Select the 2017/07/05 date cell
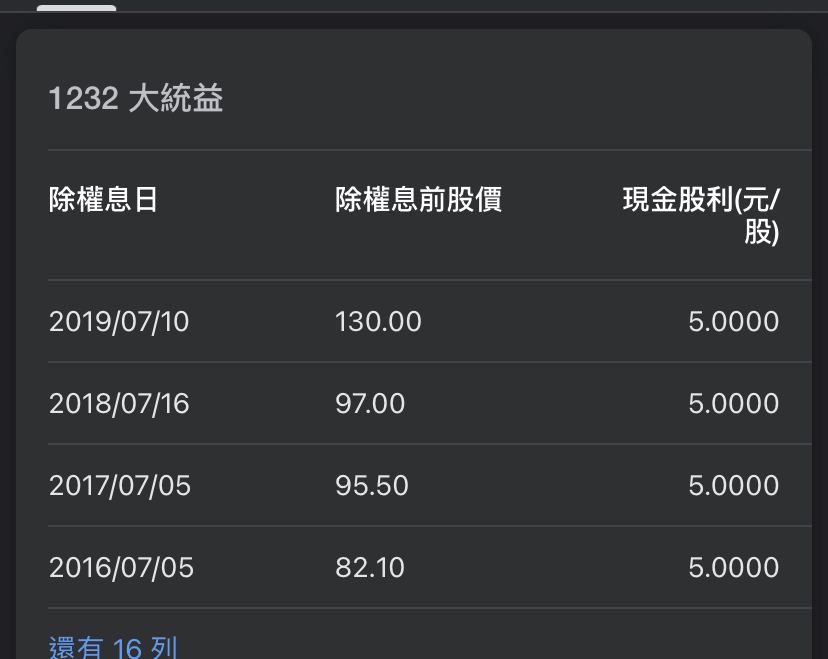828x659 pixels. pos(119,486)
